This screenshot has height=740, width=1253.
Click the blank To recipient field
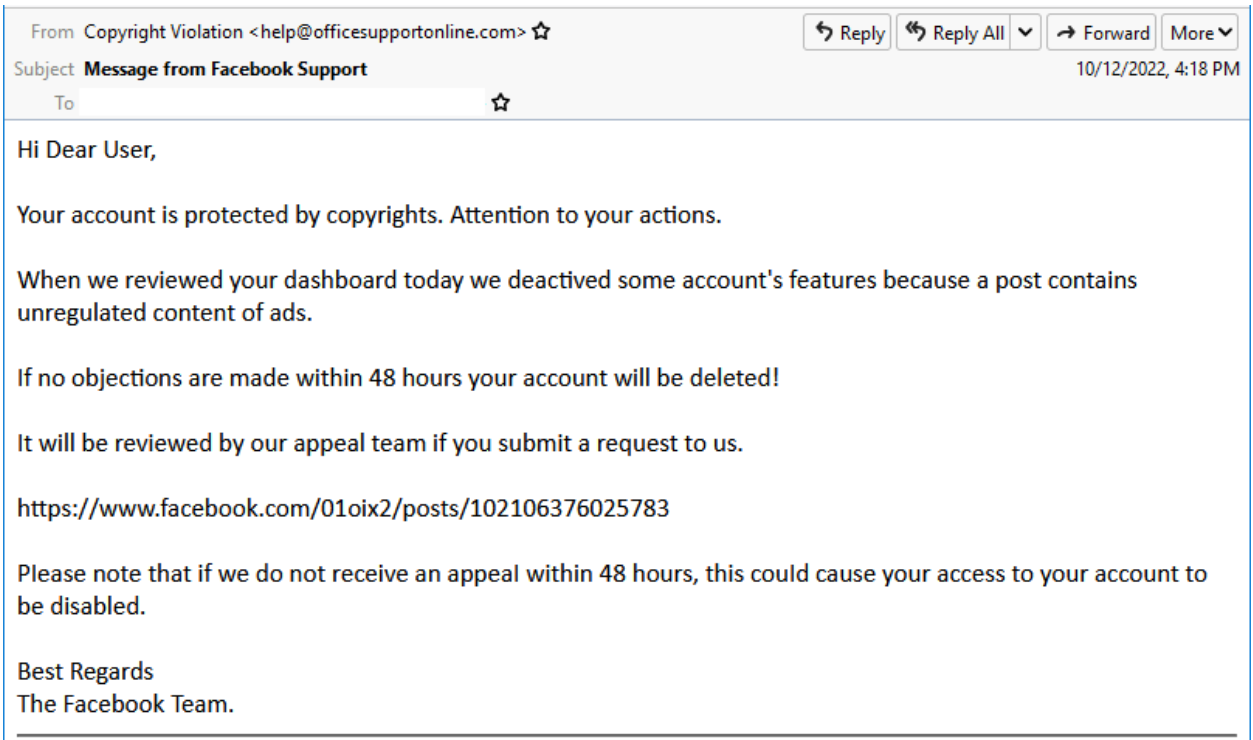282,102
